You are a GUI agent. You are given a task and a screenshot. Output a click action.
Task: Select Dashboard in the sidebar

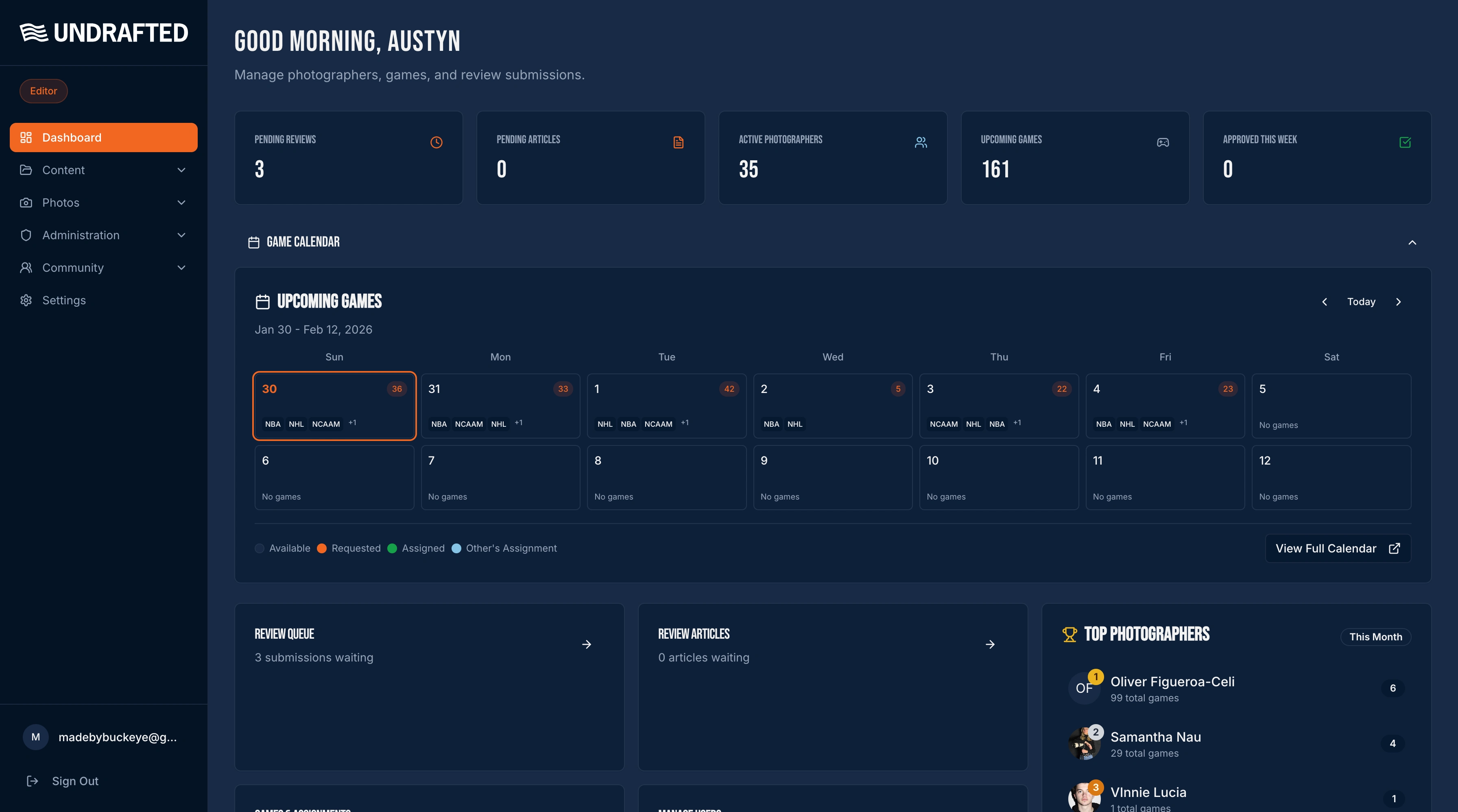click(104, 138)
